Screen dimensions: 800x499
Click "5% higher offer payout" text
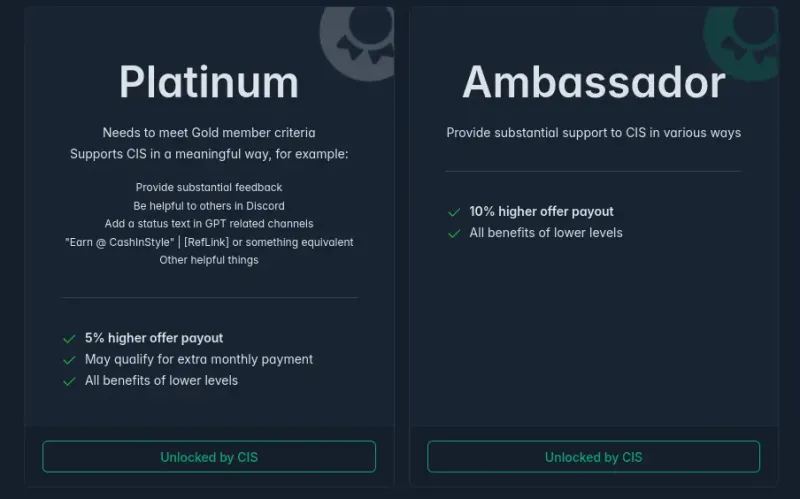click(x=154, y=338)
